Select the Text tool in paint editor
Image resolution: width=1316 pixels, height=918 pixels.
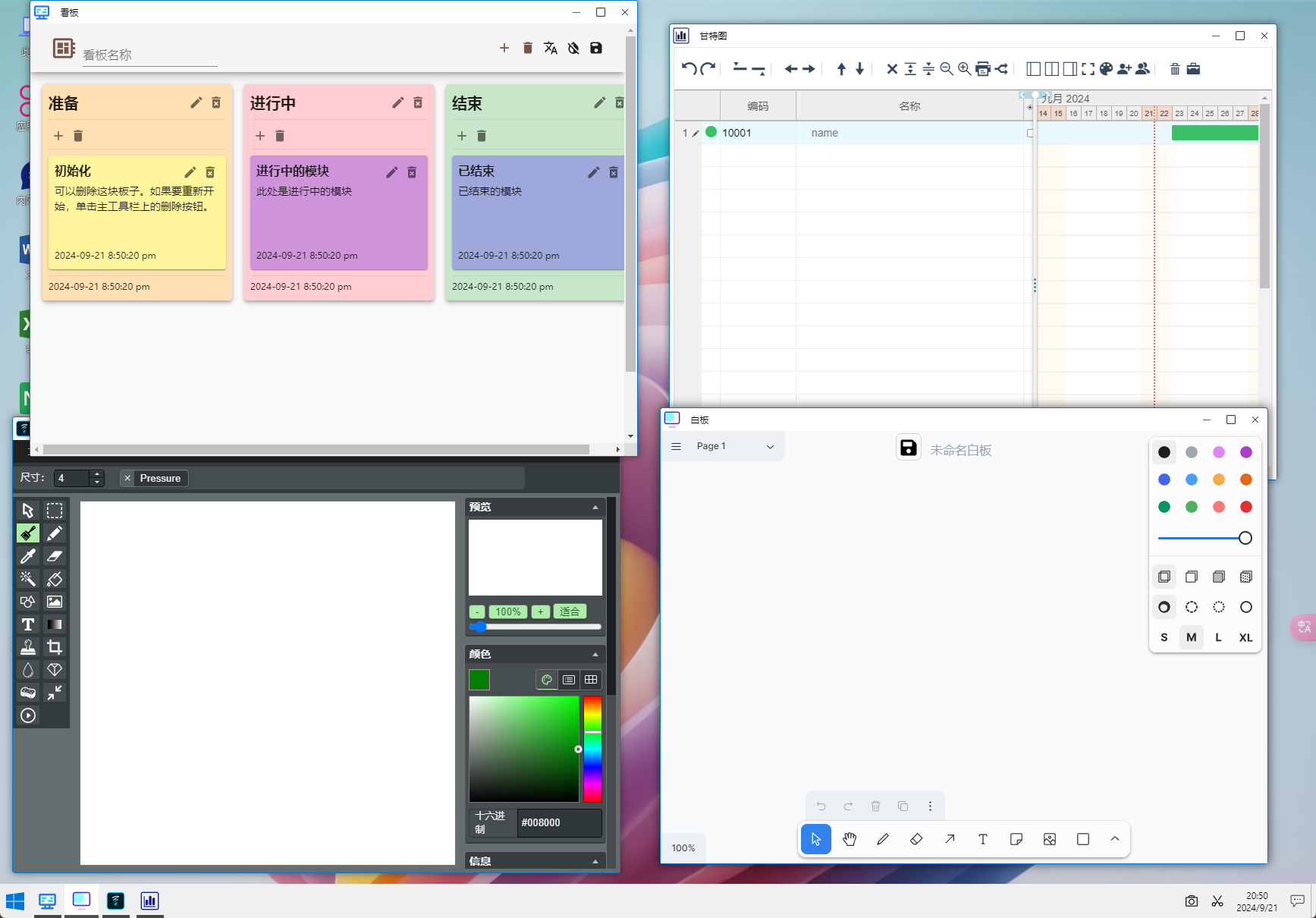tap(28, 624)
